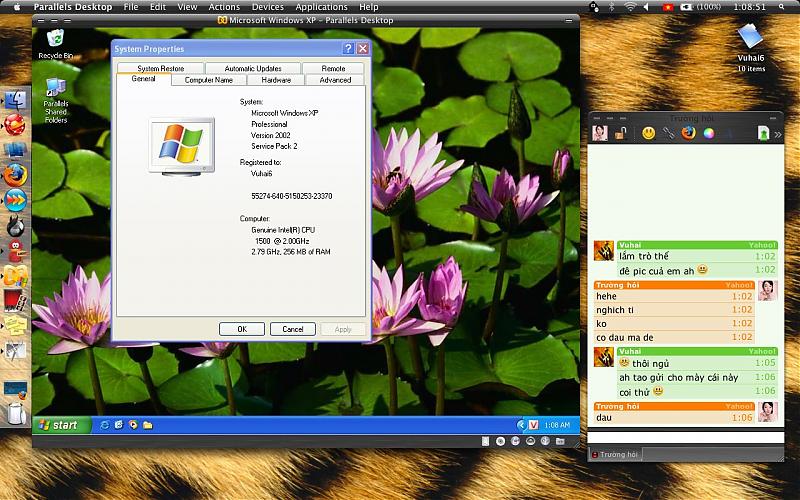The image size is (800, 500).
Task: Click the smiley emoticon icon in chat toolbar
Action: click(x=648, y=133)
